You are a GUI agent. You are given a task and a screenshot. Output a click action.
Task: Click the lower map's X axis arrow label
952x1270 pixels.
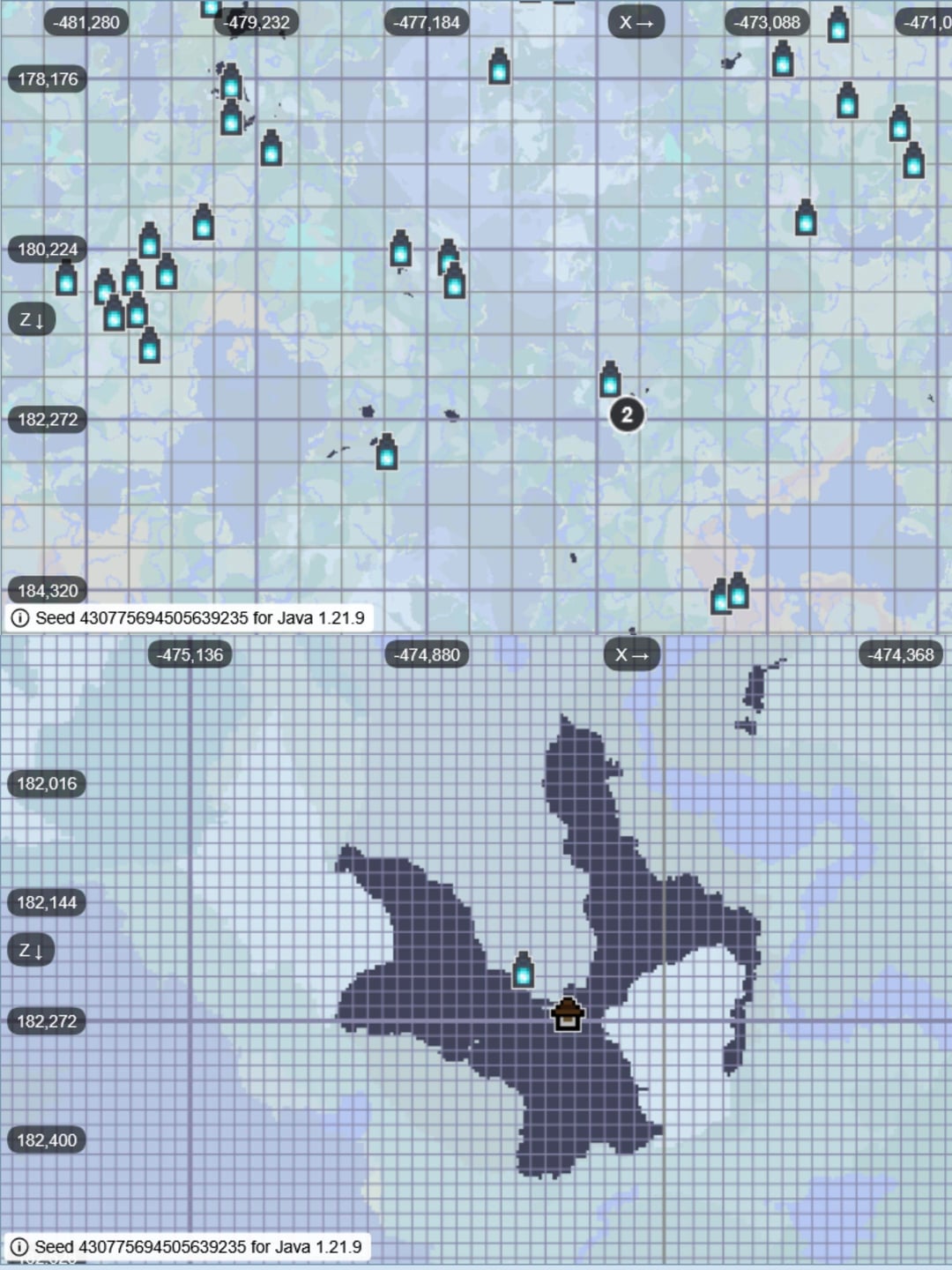coord(632,654)
